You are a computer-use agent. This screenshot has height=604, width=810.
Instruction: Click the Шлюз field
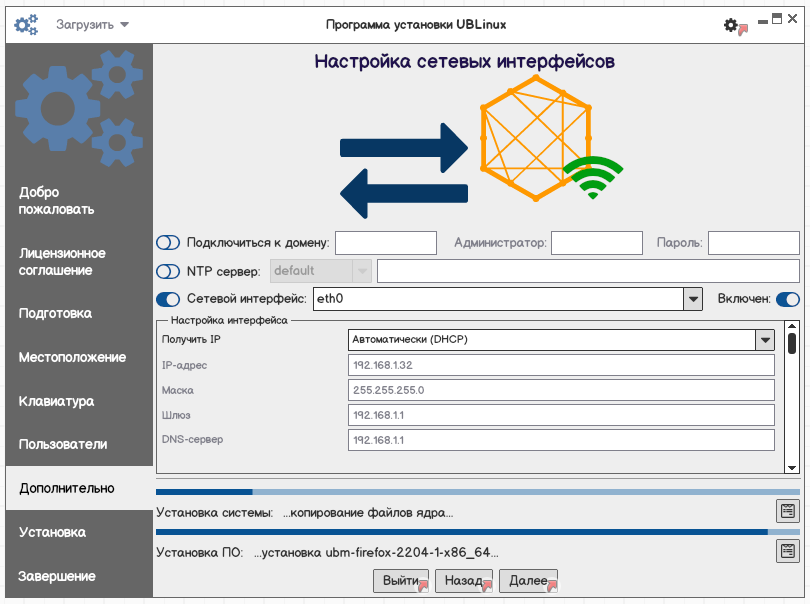[x=561, y=415]
